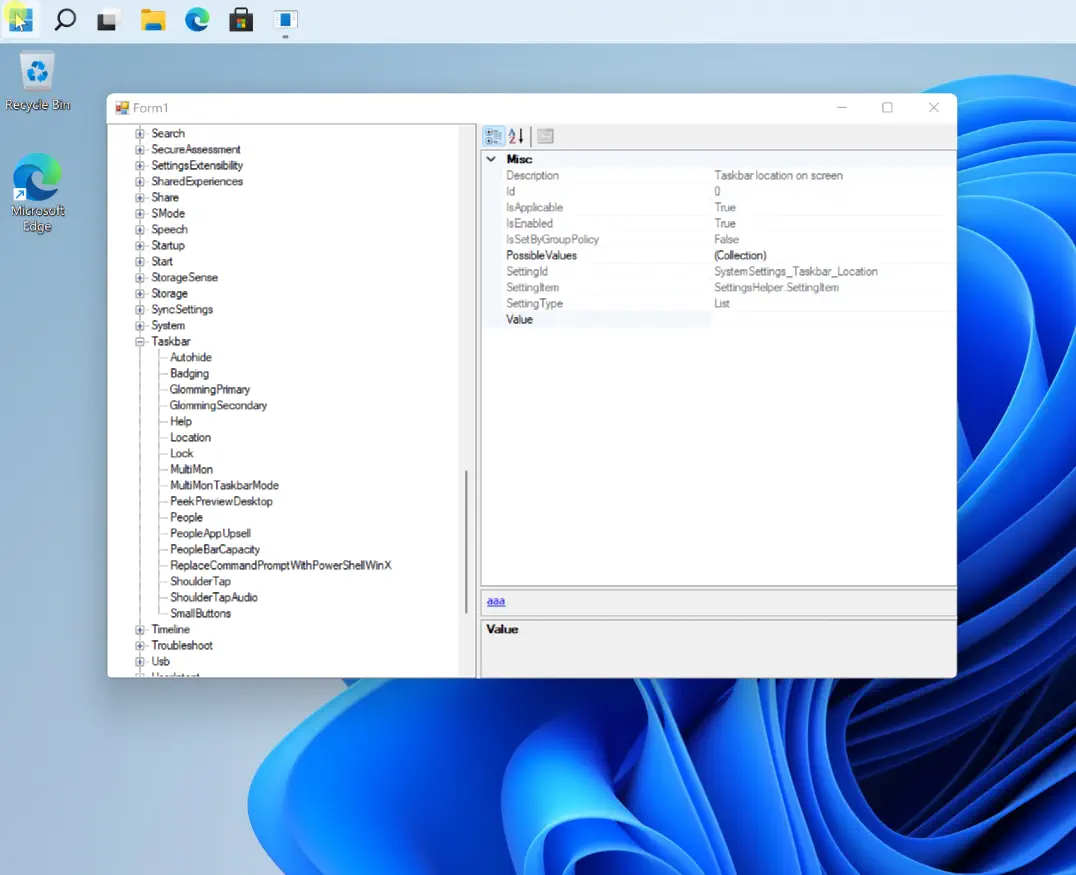Collapse the Taskbar tree node
The height and width of the screenshot is (875, 1076).
click(x=140, y=342)
